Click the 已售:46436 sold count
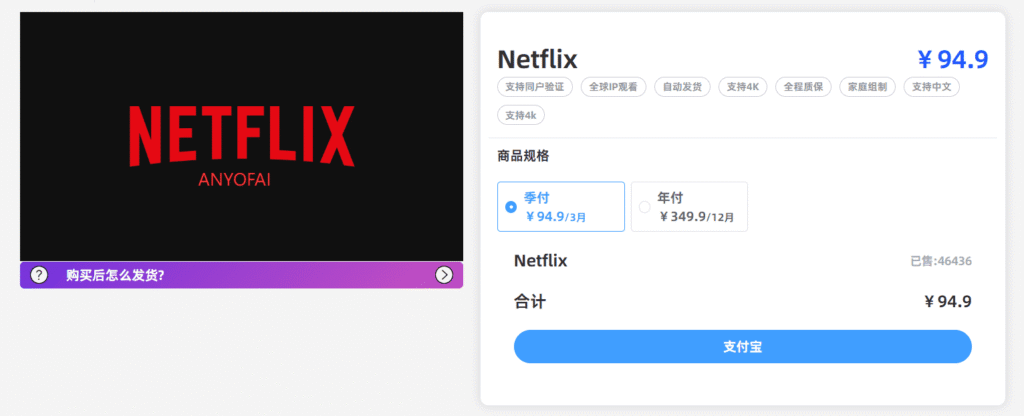Screen dimensions: 1024x416 [941, 261]
